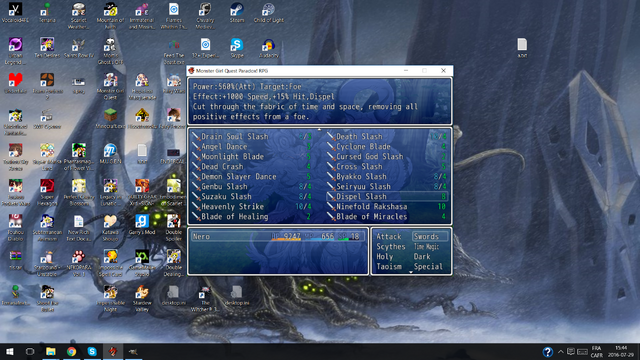This screenshot has height=360, width=640.
Task: Open the Terraria desktop shortcut
Action: tap(47, 13)
